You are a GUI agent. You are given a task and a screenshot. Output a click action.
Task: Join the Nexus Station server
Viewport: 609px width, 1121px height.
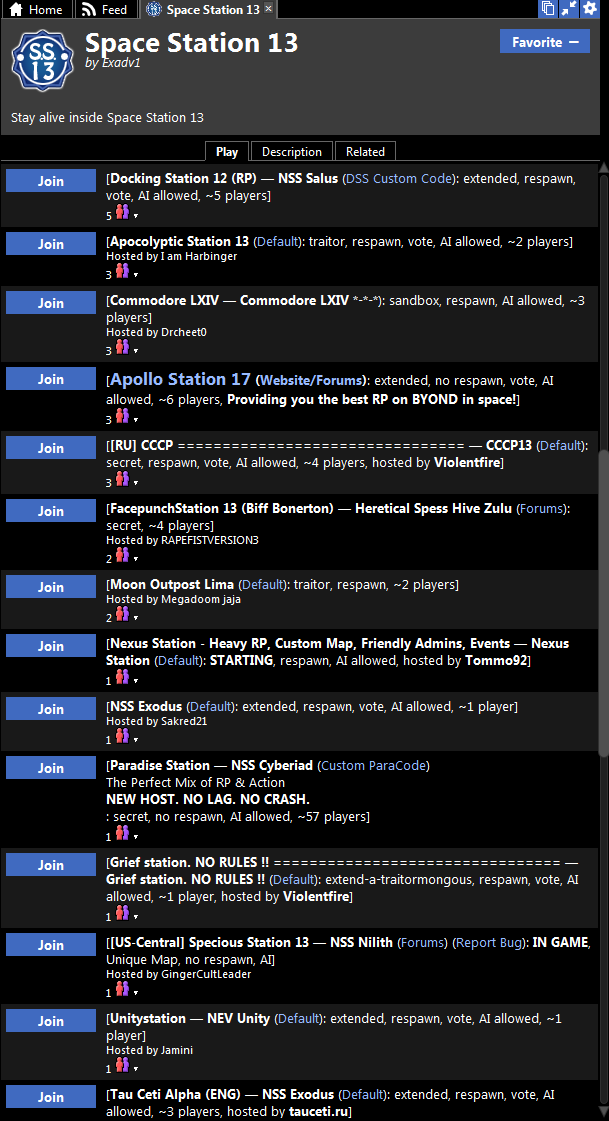(51, 646)
